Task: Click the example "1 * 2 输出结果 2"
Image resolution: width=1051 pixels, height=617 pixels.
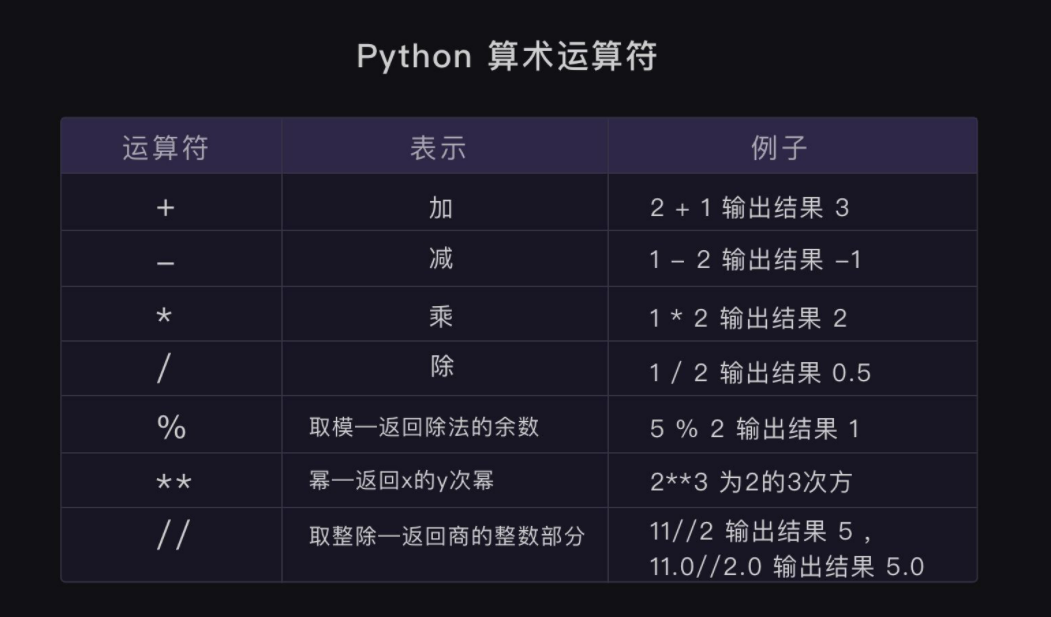Action: pyautogui.click(x=748, y=319)
